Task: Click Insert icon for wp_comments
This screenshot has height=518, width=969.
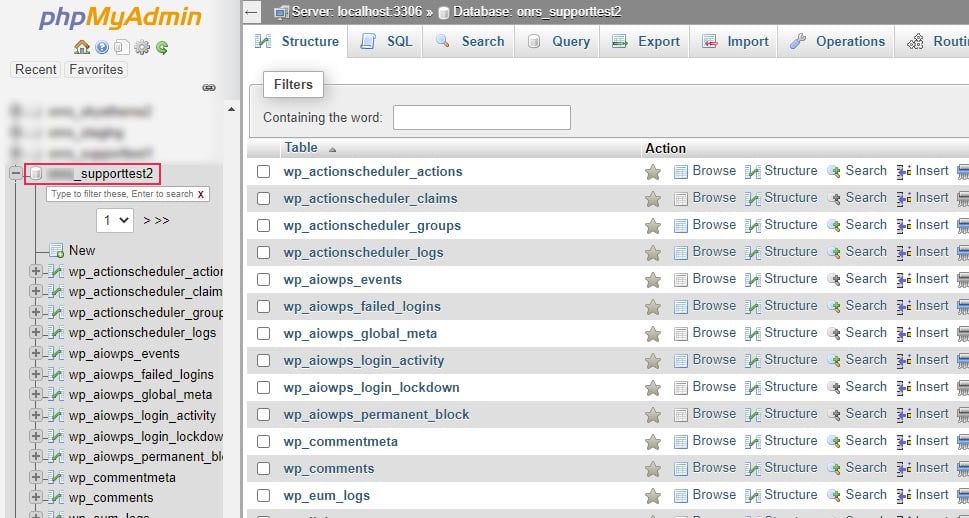Action: click(x=903, y=469)
